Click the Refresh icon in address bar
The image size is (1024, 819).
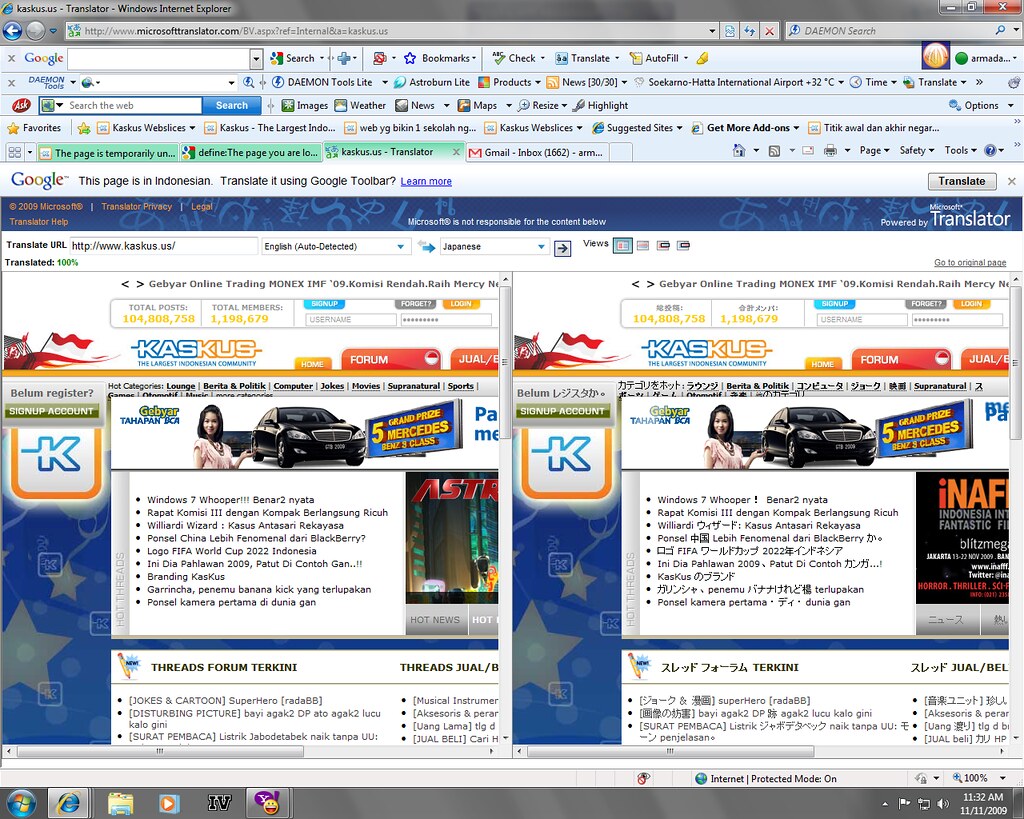pyautogui.click(x=750, y=31)
